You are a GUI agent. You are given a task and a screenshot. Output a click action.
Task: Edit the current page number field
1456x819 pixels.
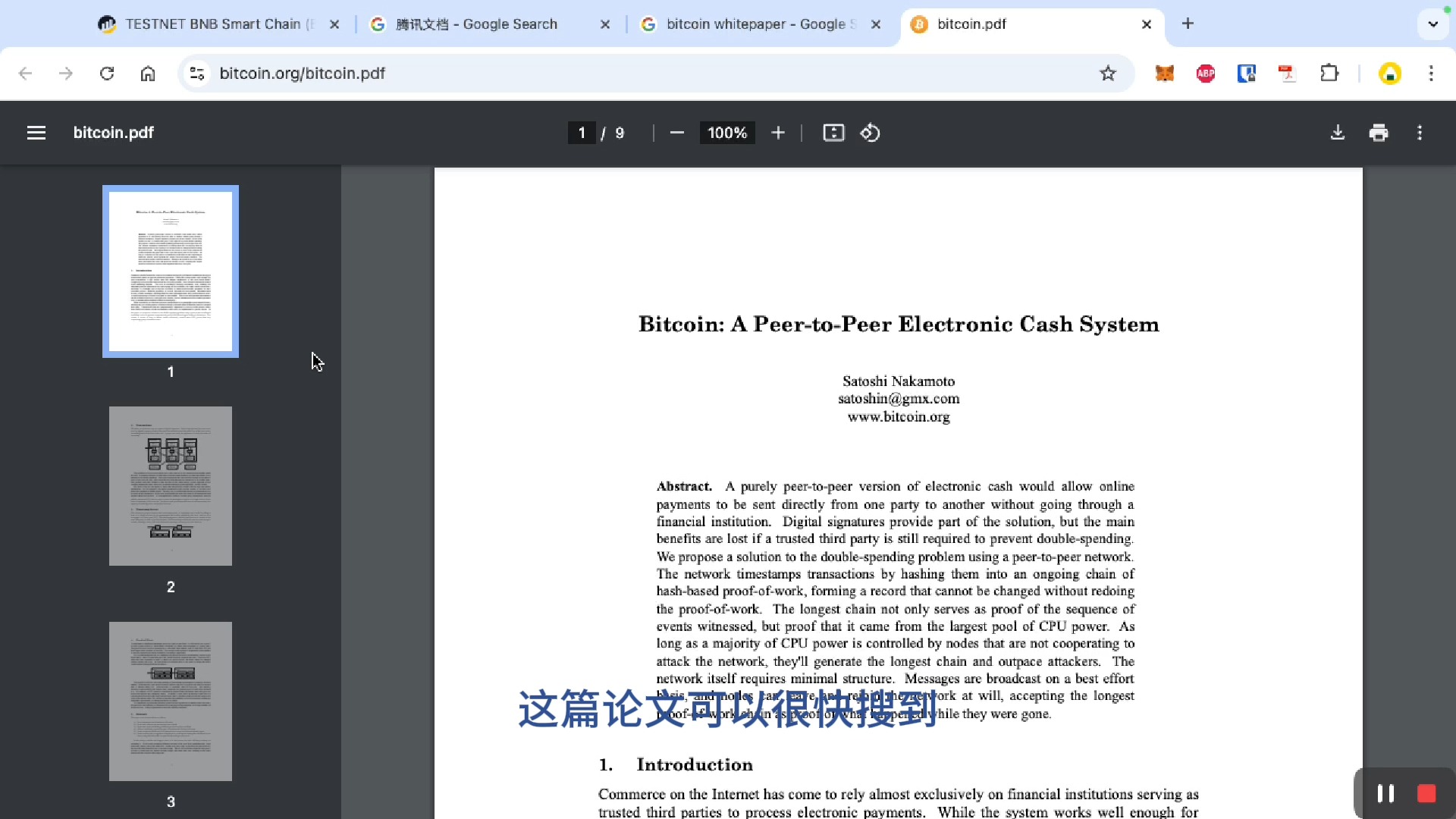[x=582, y=133]
